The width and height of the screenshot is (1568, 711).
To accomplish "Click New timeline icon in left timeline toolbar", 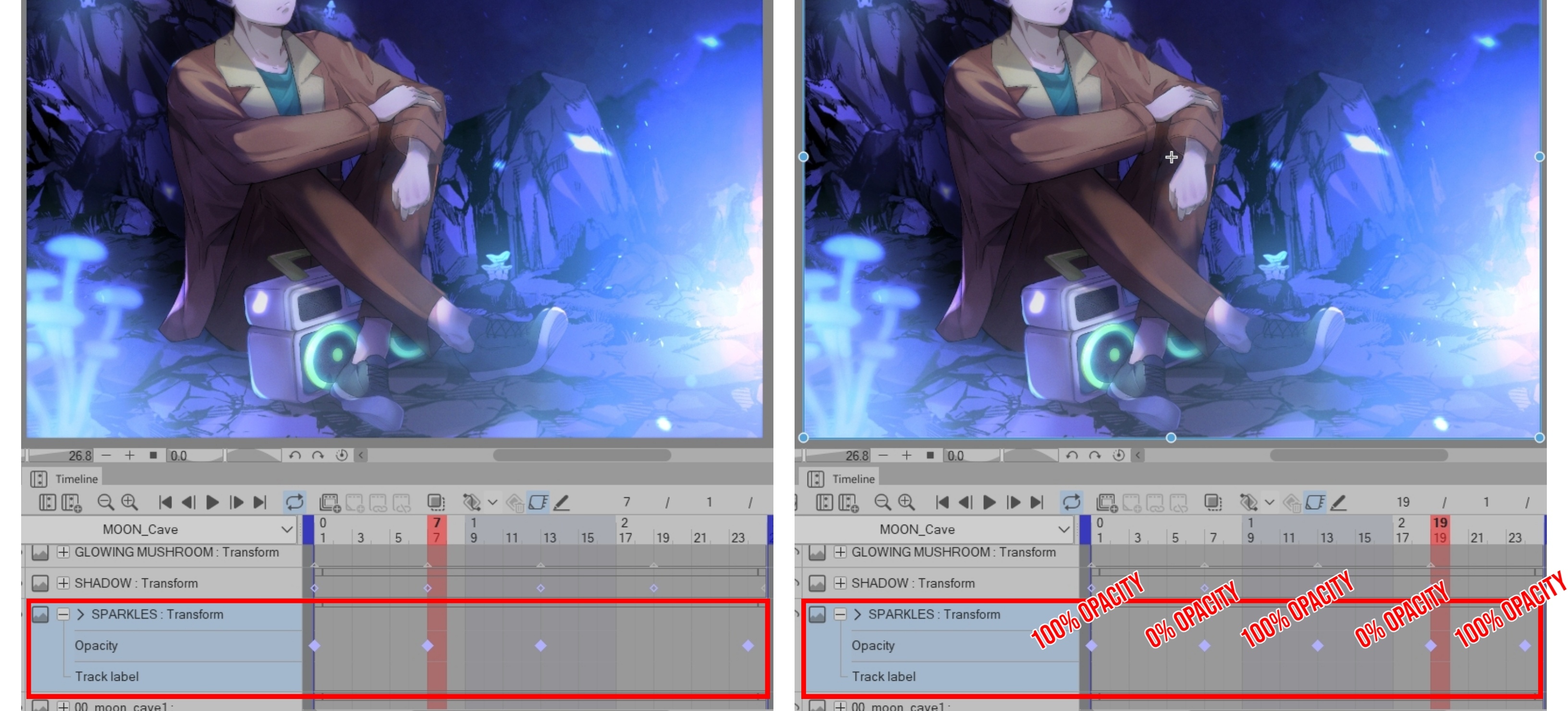I will tap(71, 502).
